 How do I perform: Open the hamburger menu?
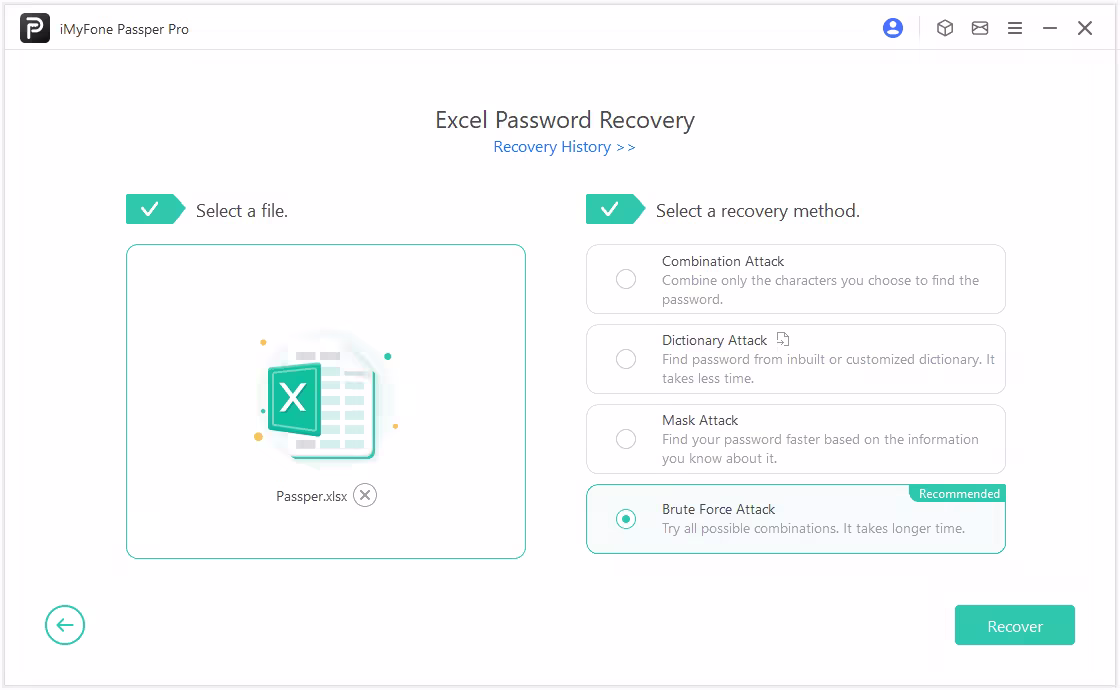click(1015, 29)
